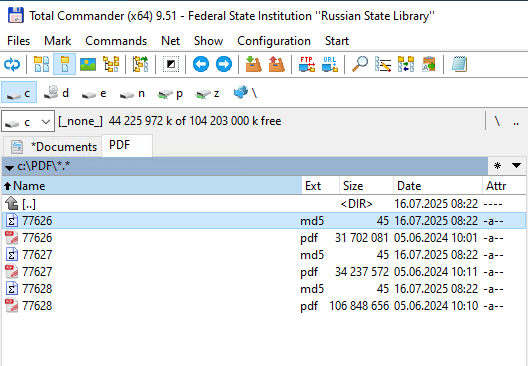The image size is (528, 366).
Task: Open the Mark menu
Action: [58, 41]
